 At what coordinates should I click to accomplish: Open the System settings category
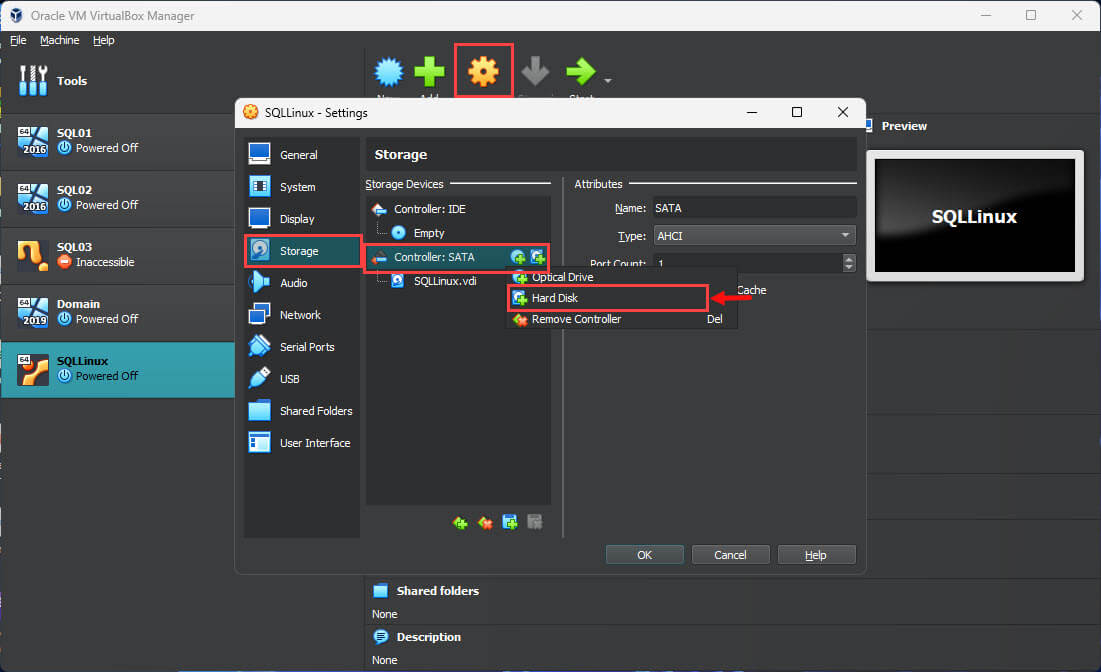(302, 187)
